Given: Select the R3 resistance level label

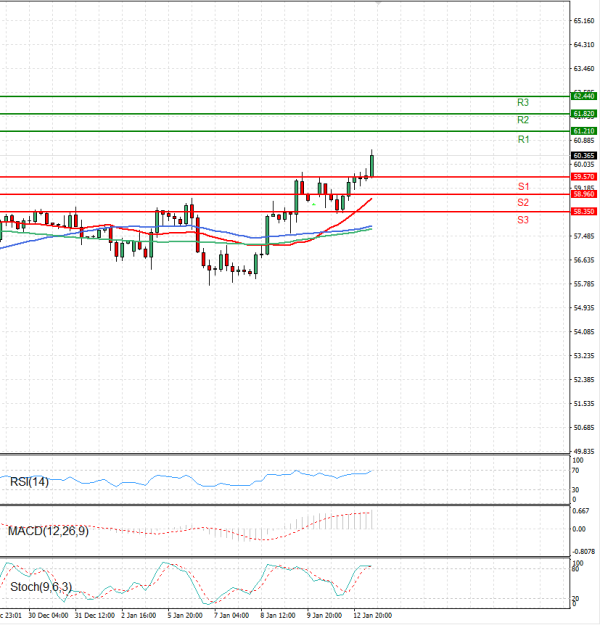Looking at the screenshot, I should [x=523, y=103].
